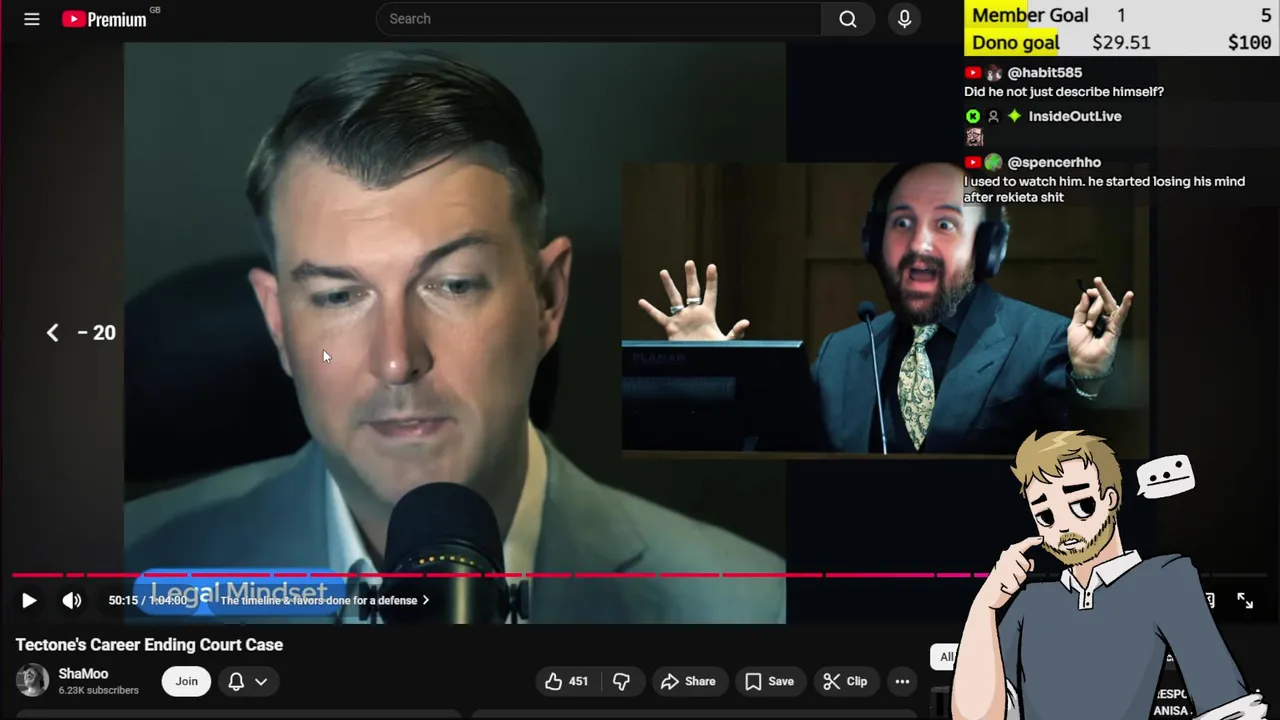Play the paused video

tap(29, 600)
